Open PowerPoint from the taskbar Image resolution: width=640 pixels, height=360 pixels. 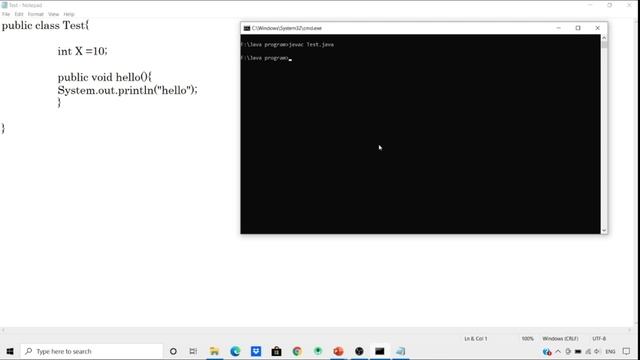click(338, 351)
